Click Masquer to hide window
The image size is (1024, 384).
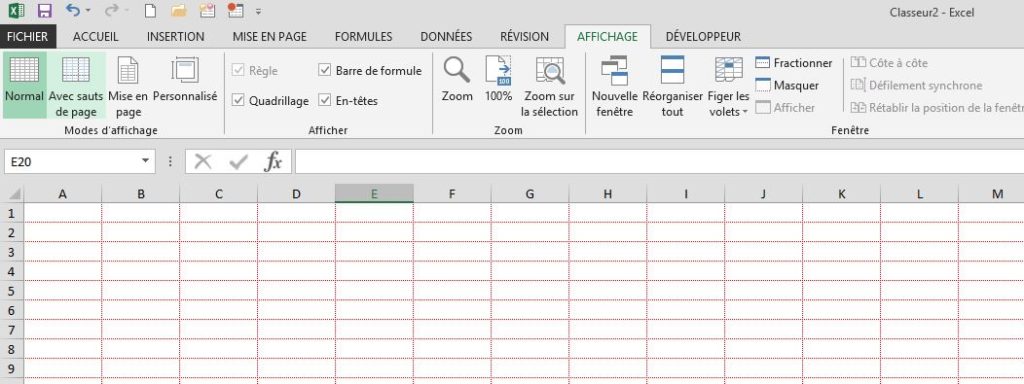click(787, 86)
